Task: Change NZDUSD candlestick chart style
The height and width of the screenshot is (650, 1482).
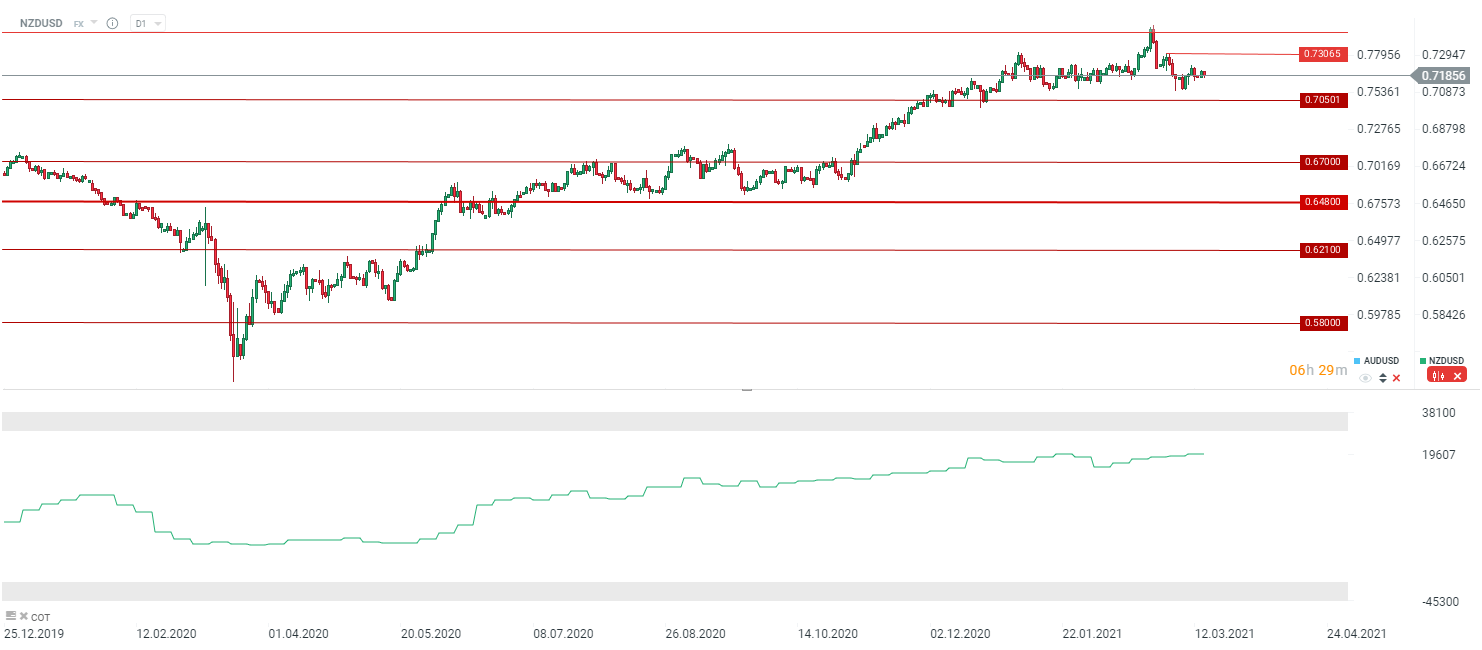Action: coord(1436,375)
